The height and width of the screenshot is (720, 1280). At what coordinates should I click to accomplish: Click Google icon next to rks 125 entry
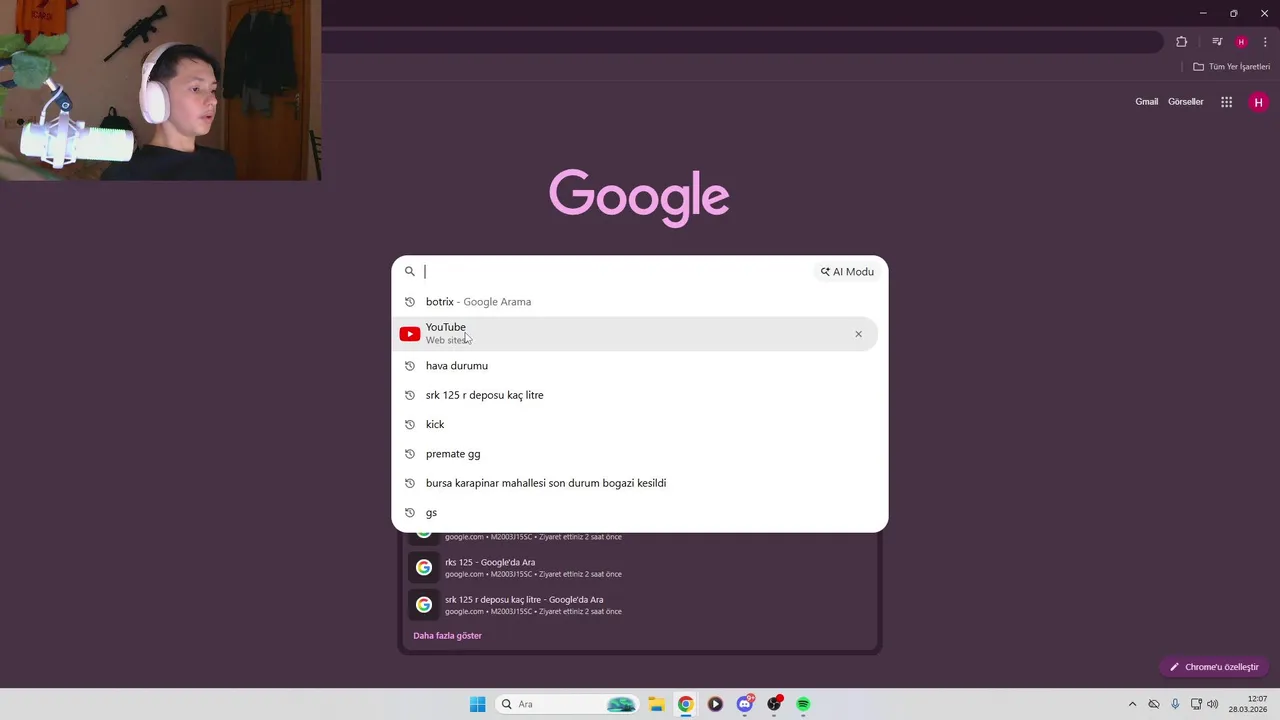tap(424, 568)
